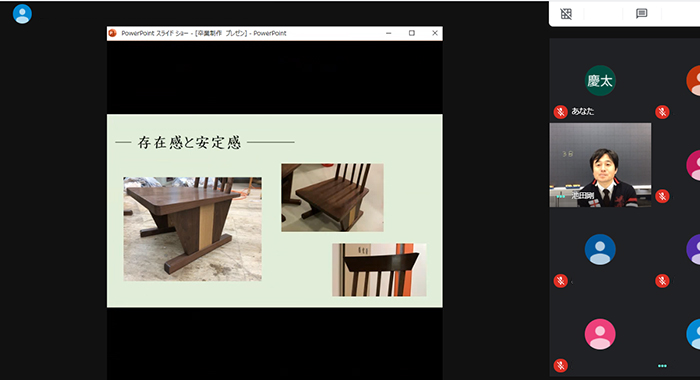The image size is (700, 380).
Task: Click the PowerPoint スライド ショー window title
Action: (x=204, y=33)
